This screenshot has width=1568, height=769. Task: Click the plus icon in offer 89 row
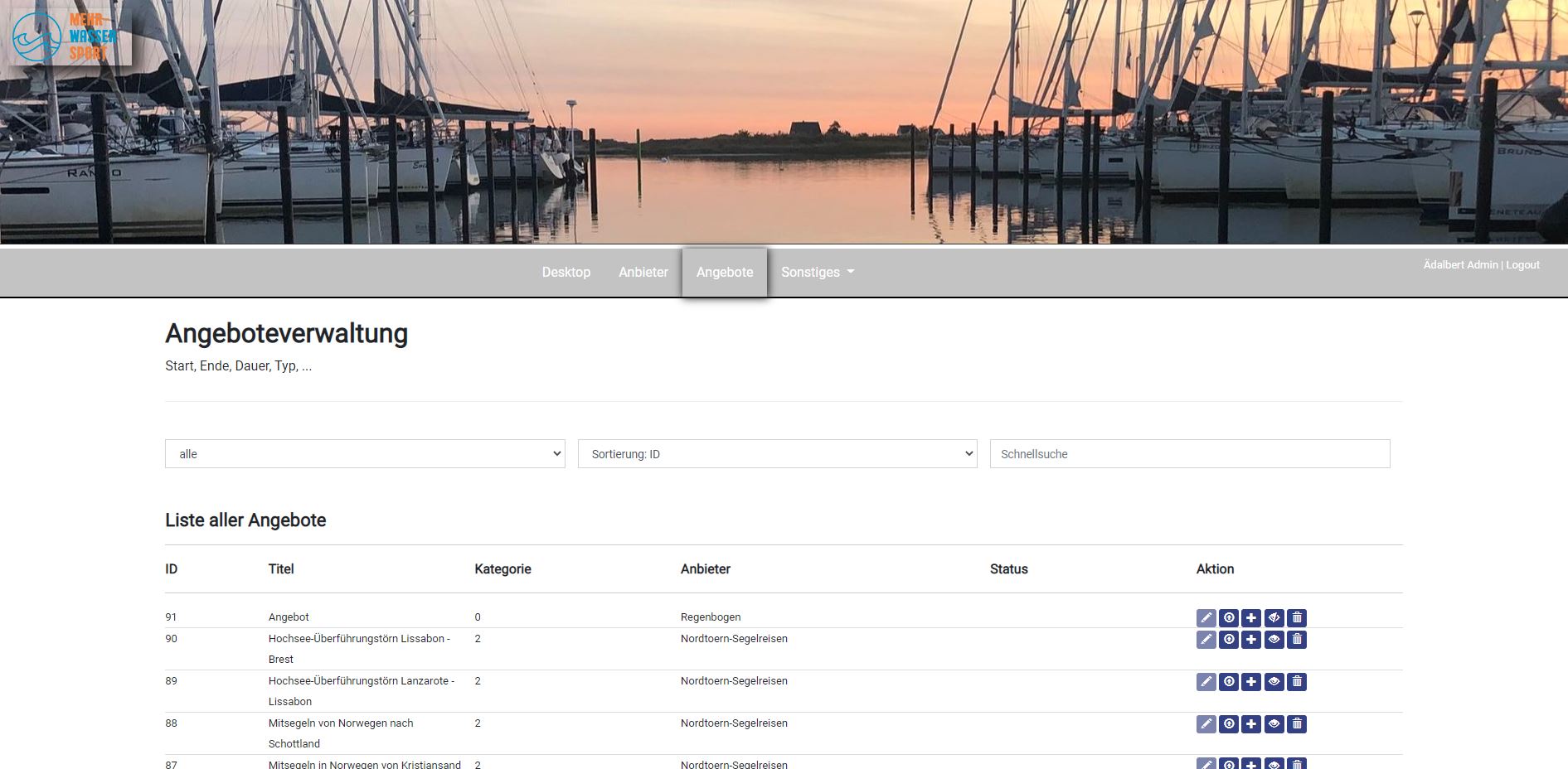tap(1251, 681)
